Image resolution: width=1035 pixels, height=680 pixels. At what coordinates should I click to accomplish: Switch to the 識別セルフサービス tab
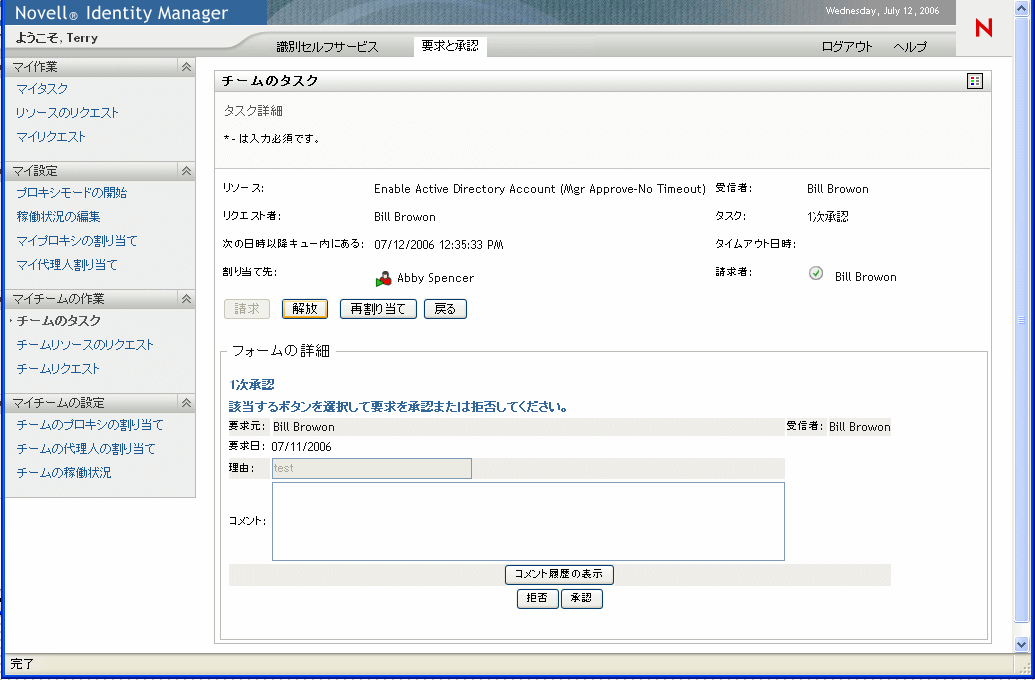point(327,46)
